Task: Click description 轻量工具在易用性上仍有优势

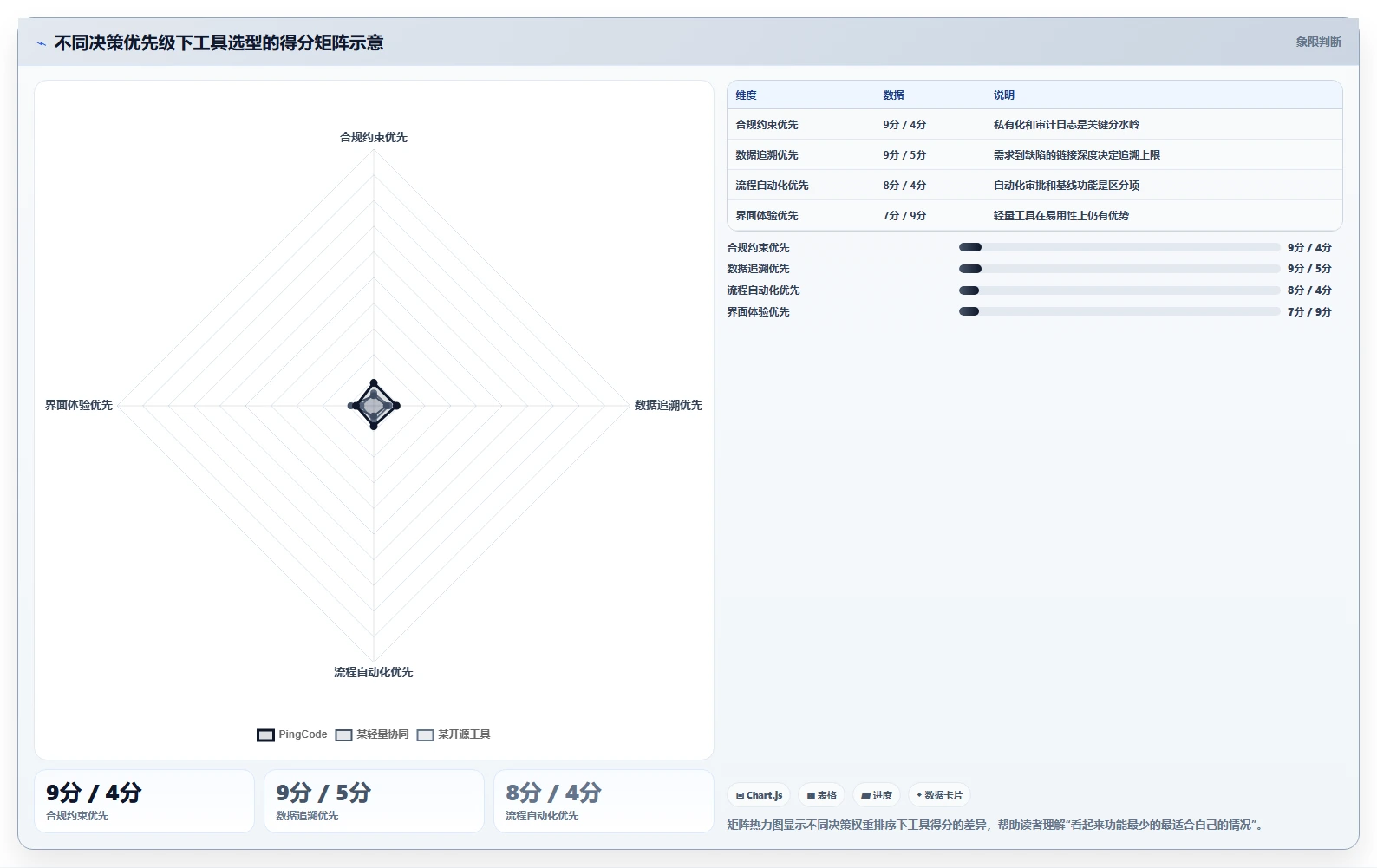Action: 1061,216
